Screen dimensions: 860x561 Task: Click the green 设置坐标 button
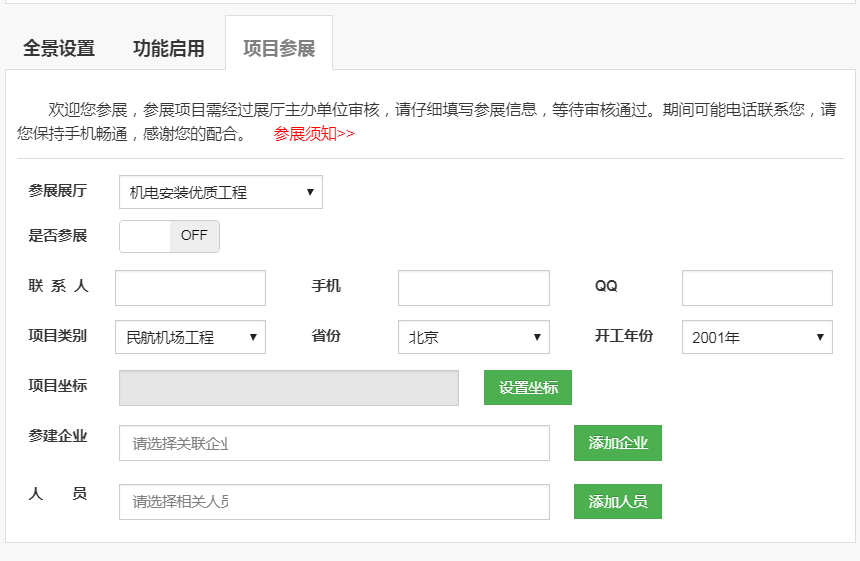(528, 388)
